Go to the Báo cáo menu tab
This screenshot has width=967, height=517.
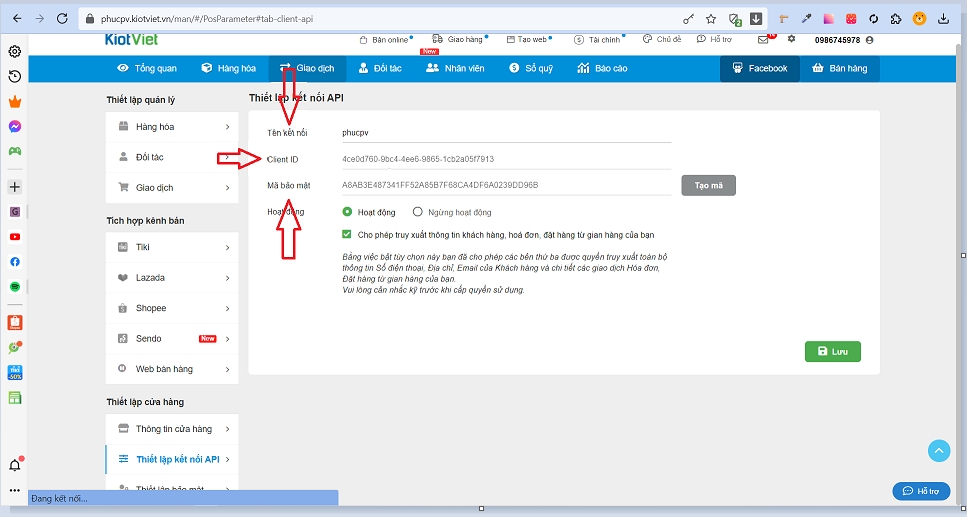(x=602, y=69)
